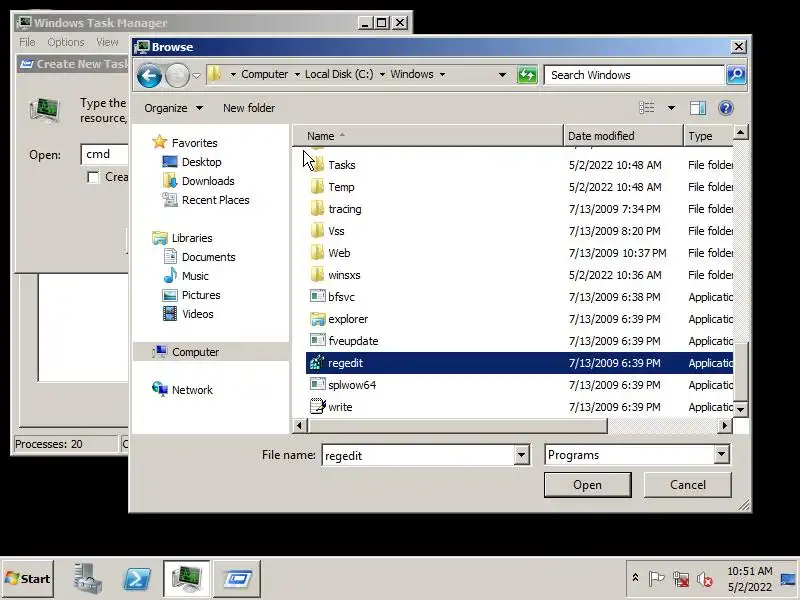
Task: Click the horizontal scrollbar right arrow
Action: [x=724, y=425]
